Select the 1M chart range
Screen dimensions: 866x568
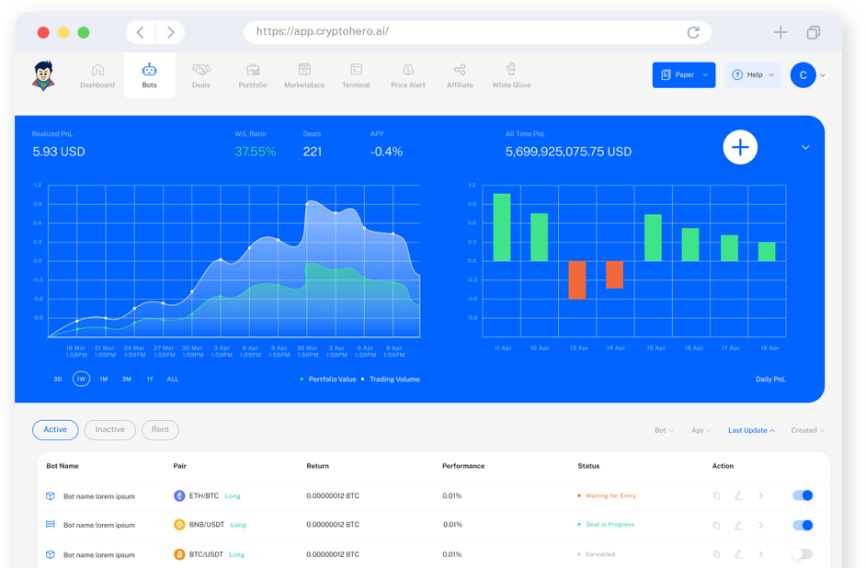tap(104, 379)
